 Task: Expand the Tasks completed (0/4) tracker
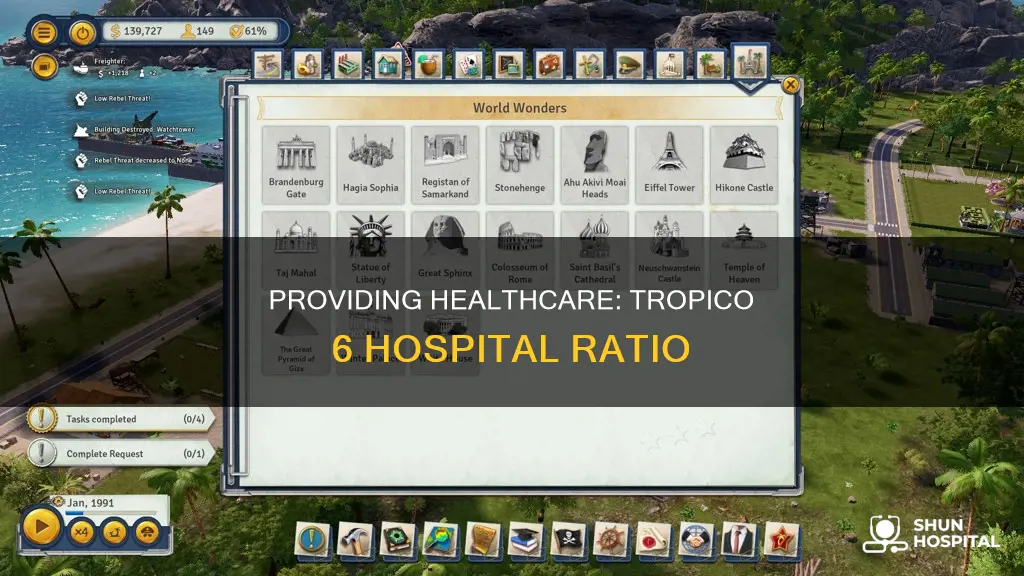pyautogui.click(x=120, y=419)
